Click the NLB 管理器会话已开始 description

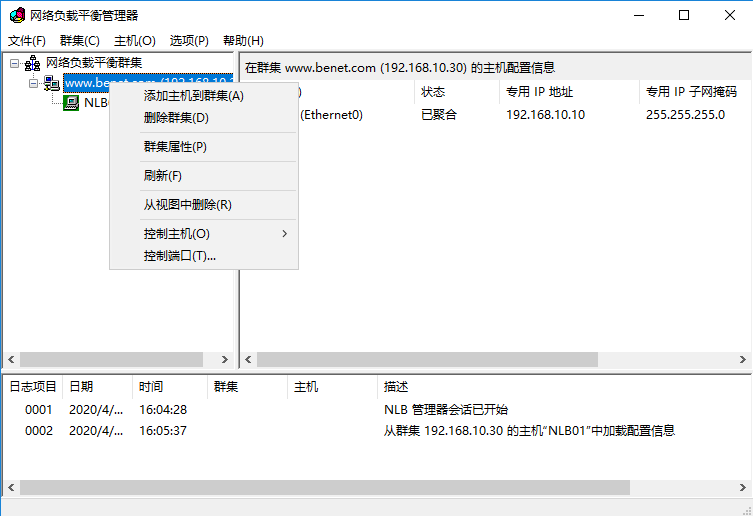(446, 410)
